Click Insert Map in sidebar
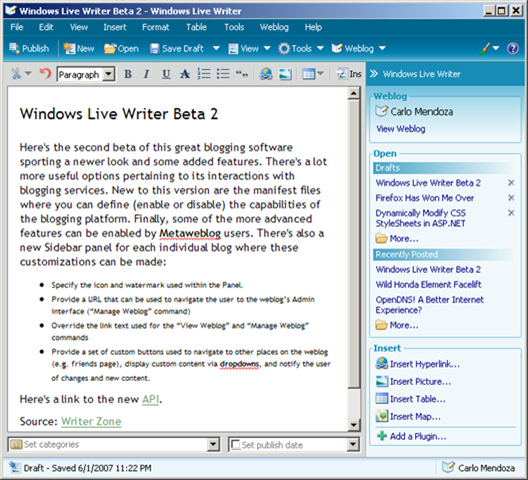 pos(408,416)
